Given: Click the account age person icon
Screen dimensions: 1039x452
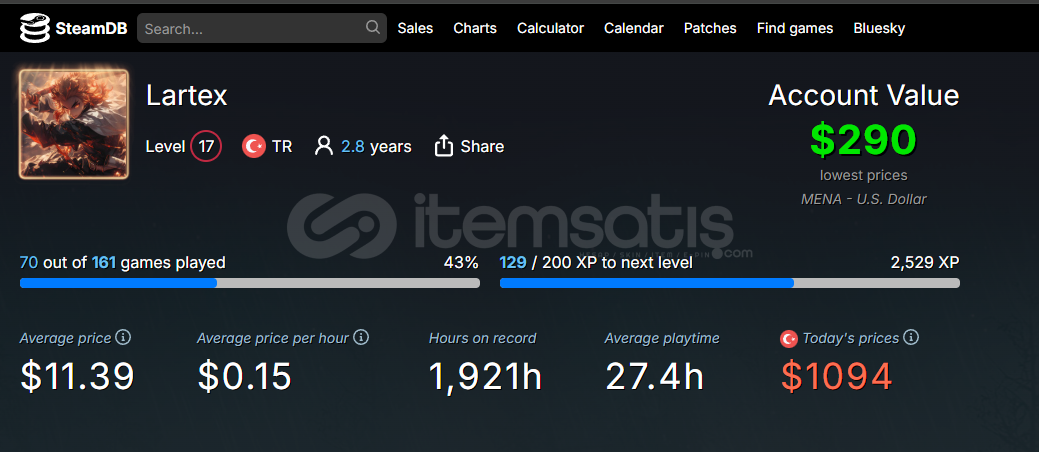Looking at the screenshot, I should (x=324, y=146).
